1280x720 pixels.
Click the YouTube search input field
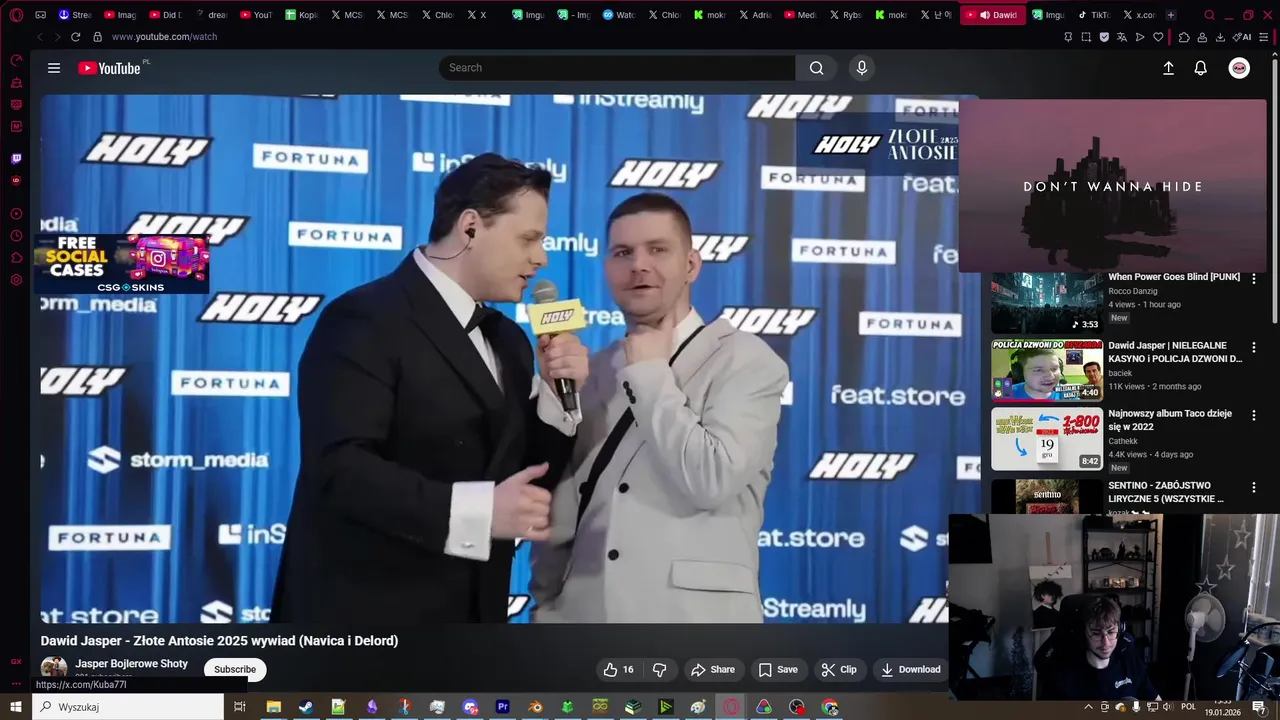click(617, 68)
